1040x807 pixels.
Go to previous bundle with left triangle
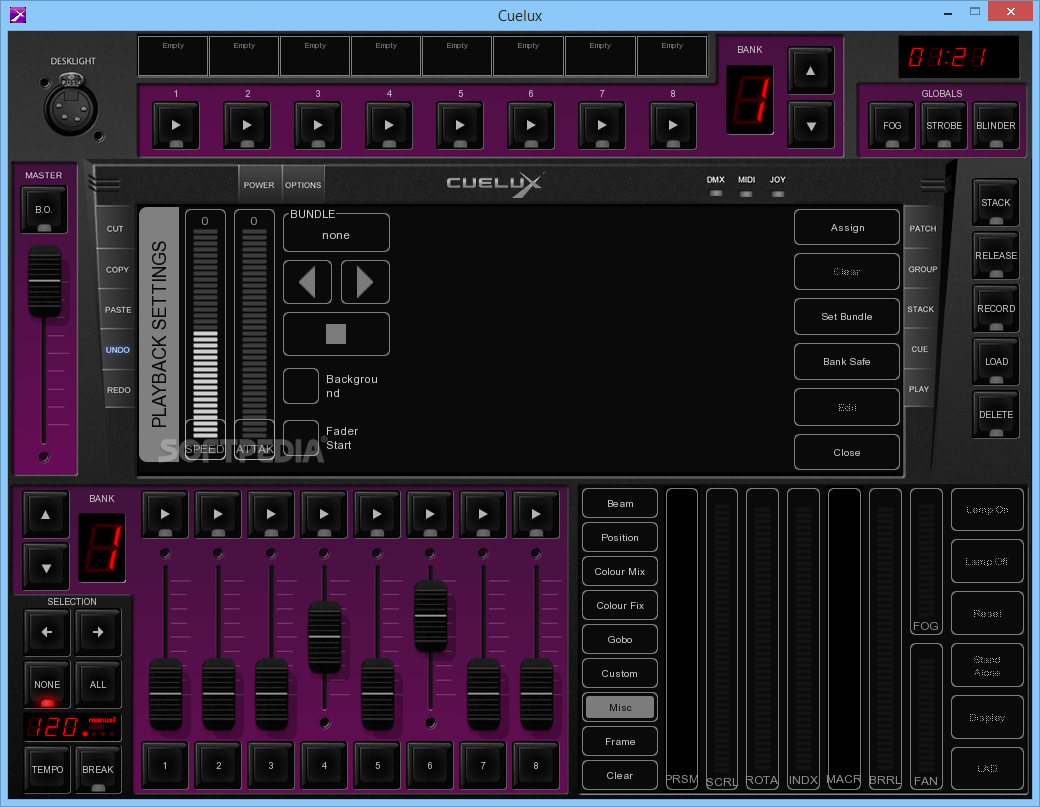(x=307, y=282)
